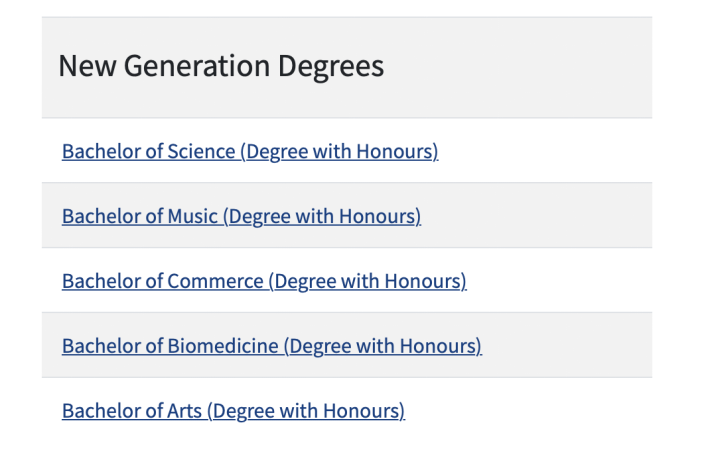
Task: Open the Bachelor of Arts (Degree with Honours) link
Action: 233,411
